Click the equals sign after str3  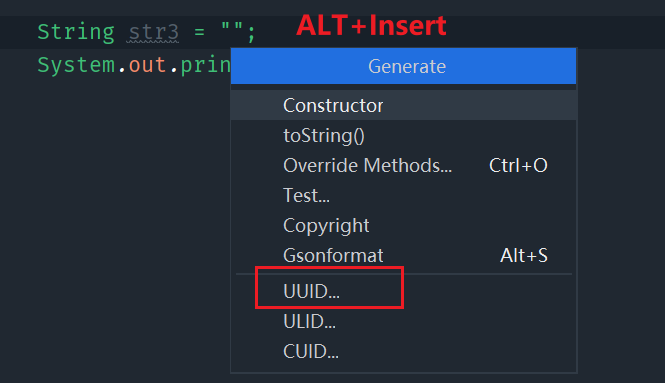(199, 32)
